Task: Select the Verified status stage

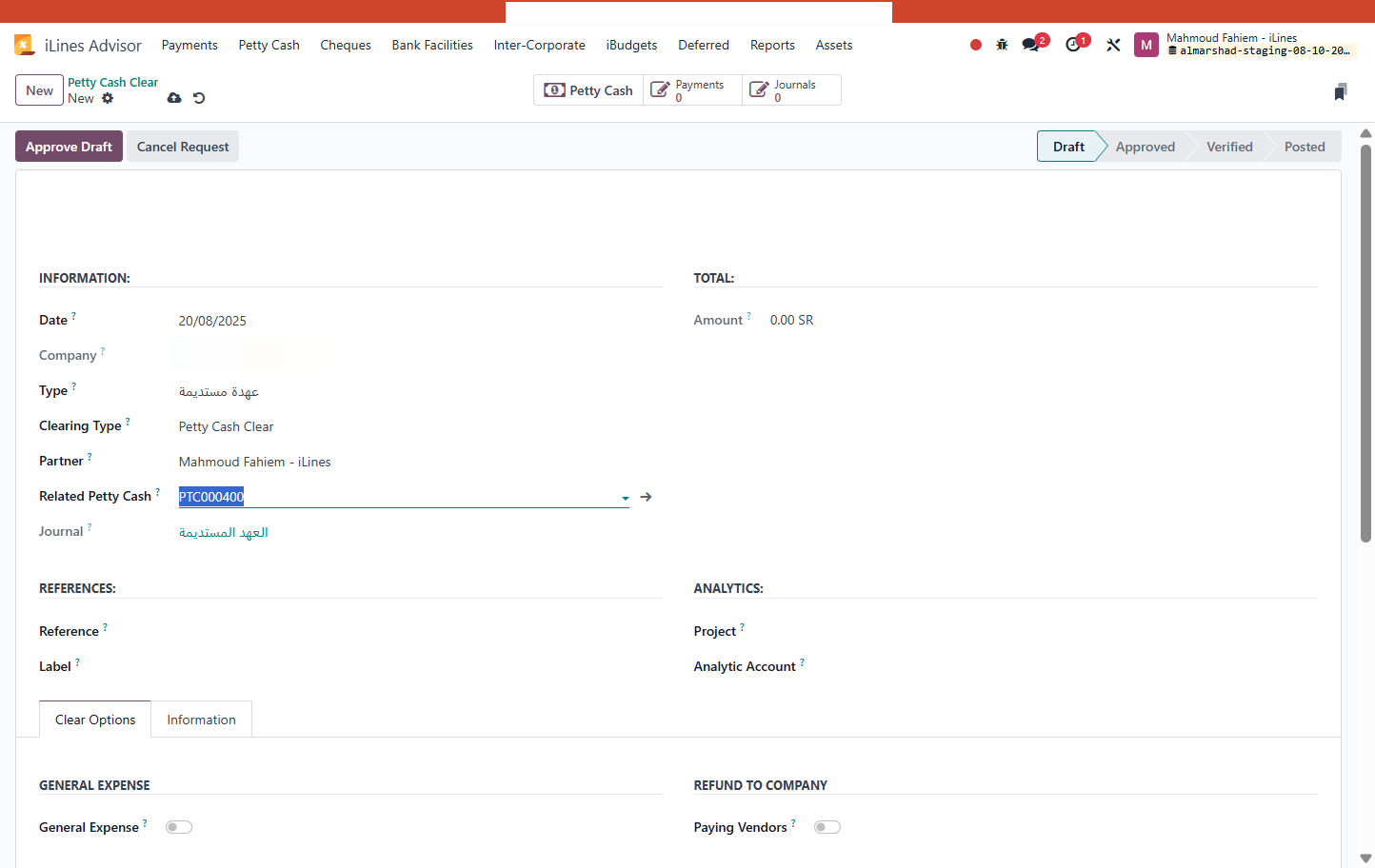Action: (1229, 147)
